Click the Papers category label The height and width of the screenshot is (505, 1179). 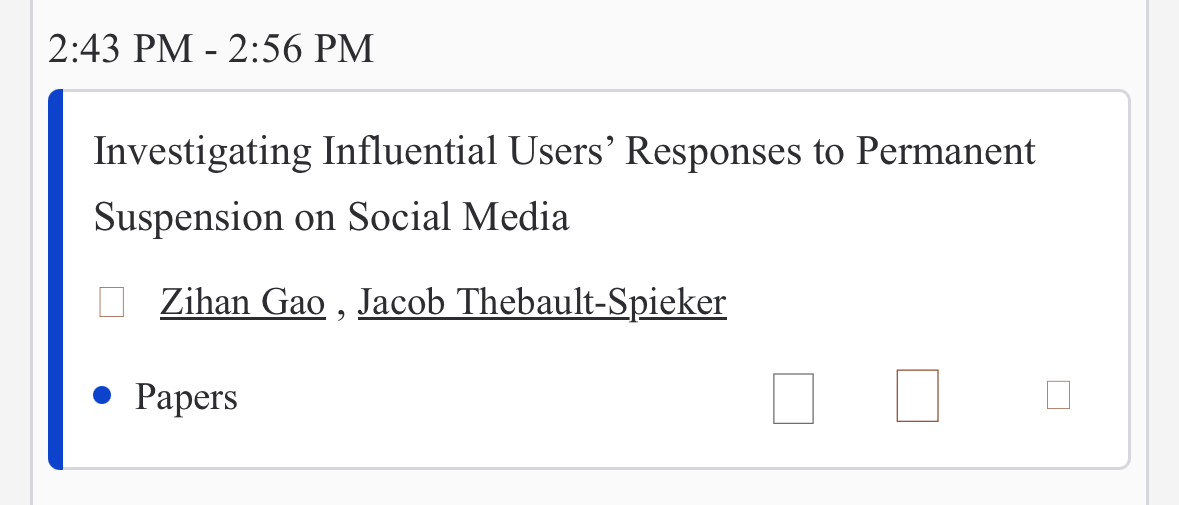(186, 397)
